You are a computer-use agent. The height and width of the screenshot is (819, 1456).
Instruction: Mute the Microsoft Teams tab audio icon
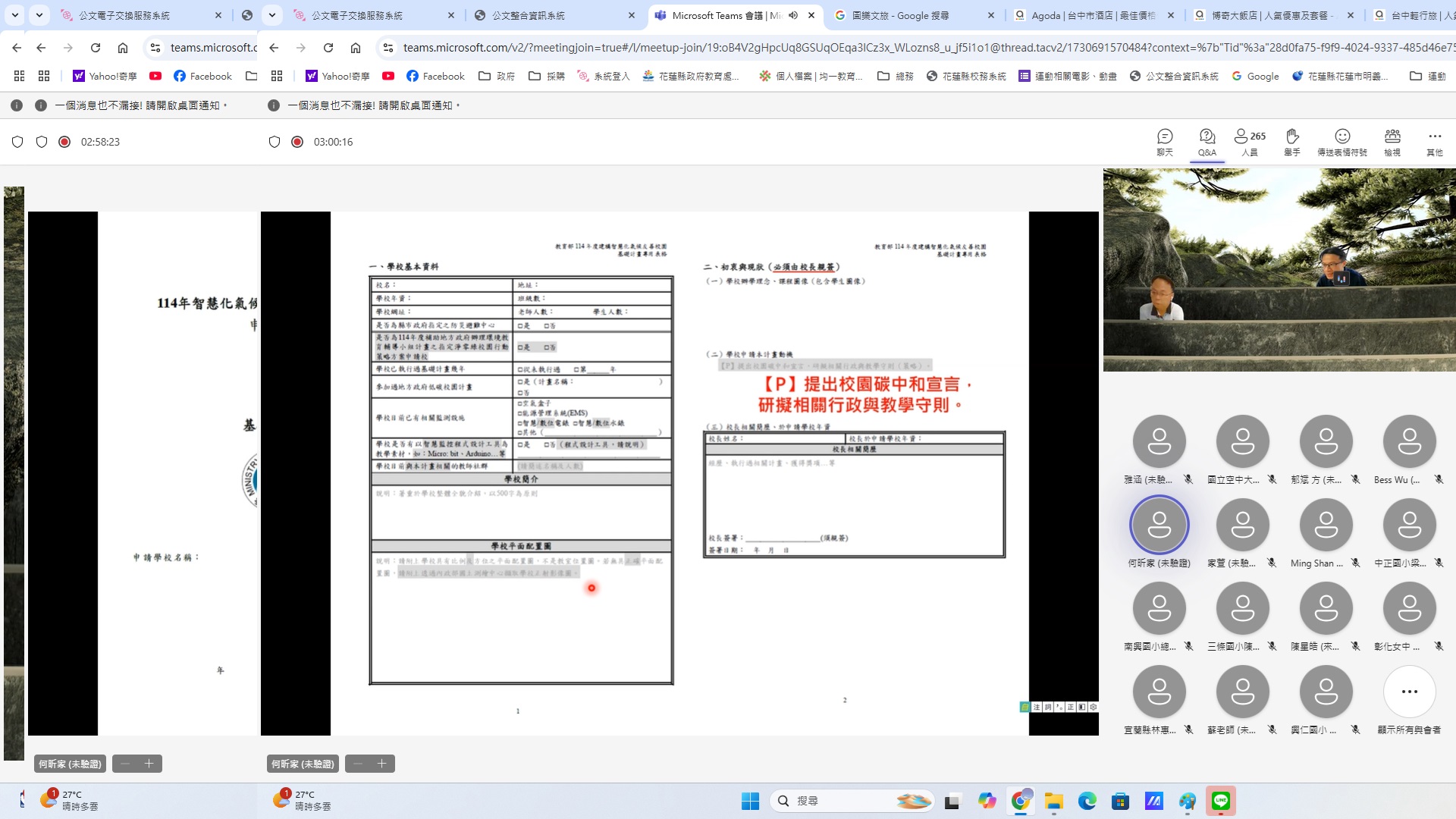[x=793, y=15]
